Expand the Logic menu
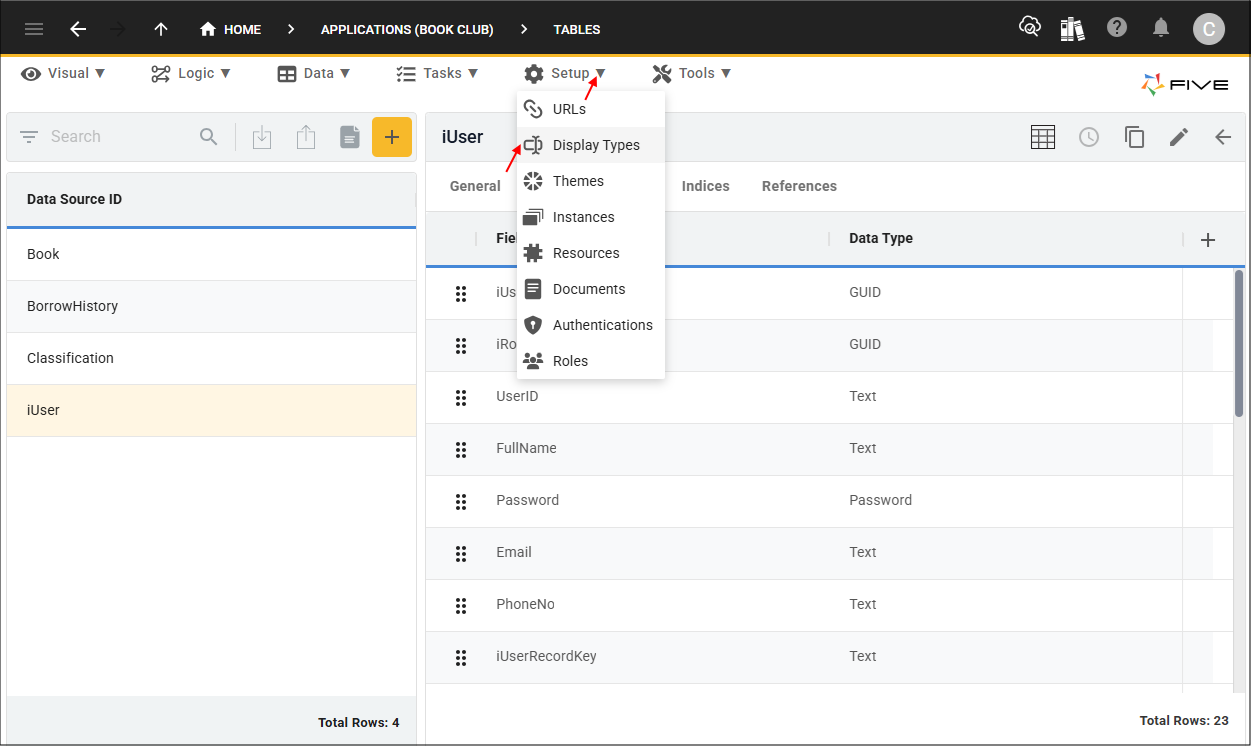The image size is (1251, 746). [x=191, y=73]
